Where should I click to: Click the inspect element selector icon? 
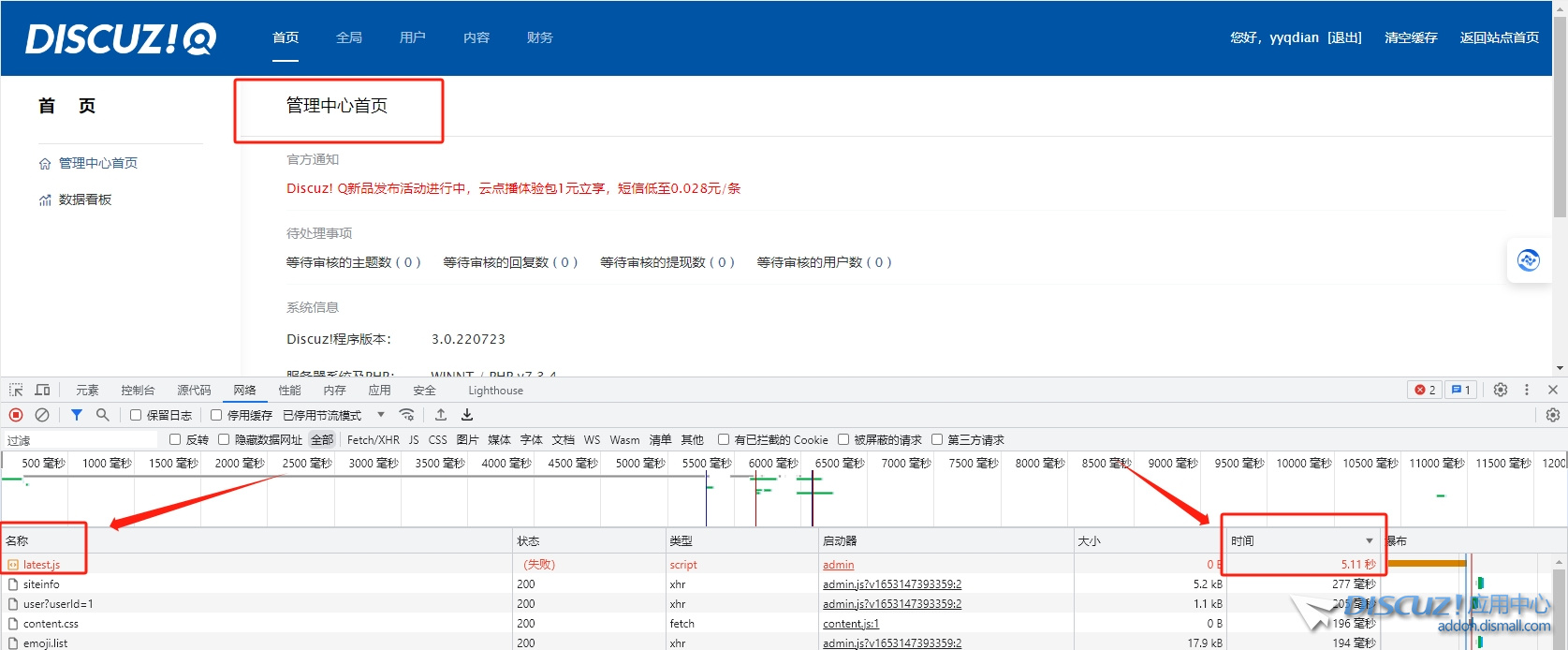16,390
